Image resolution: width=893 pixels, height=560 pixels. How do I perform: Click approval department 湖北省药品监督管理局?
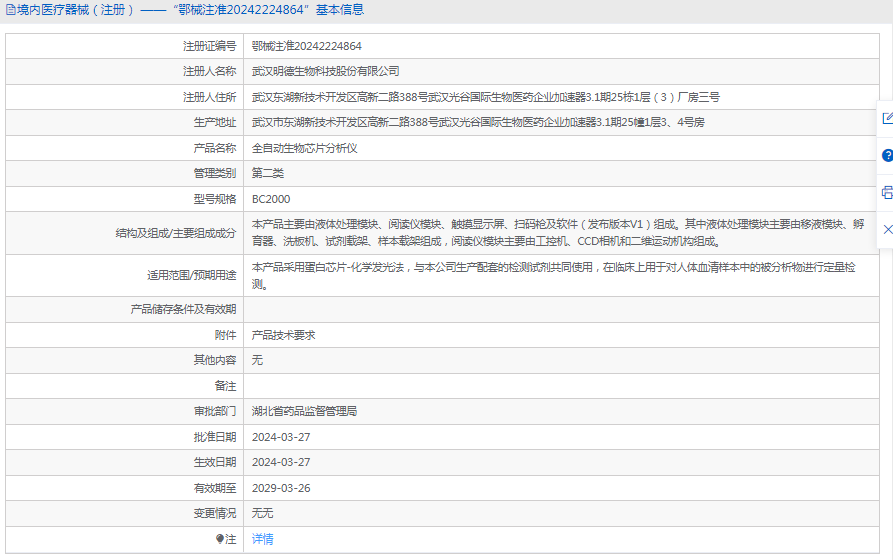point(304,411)
